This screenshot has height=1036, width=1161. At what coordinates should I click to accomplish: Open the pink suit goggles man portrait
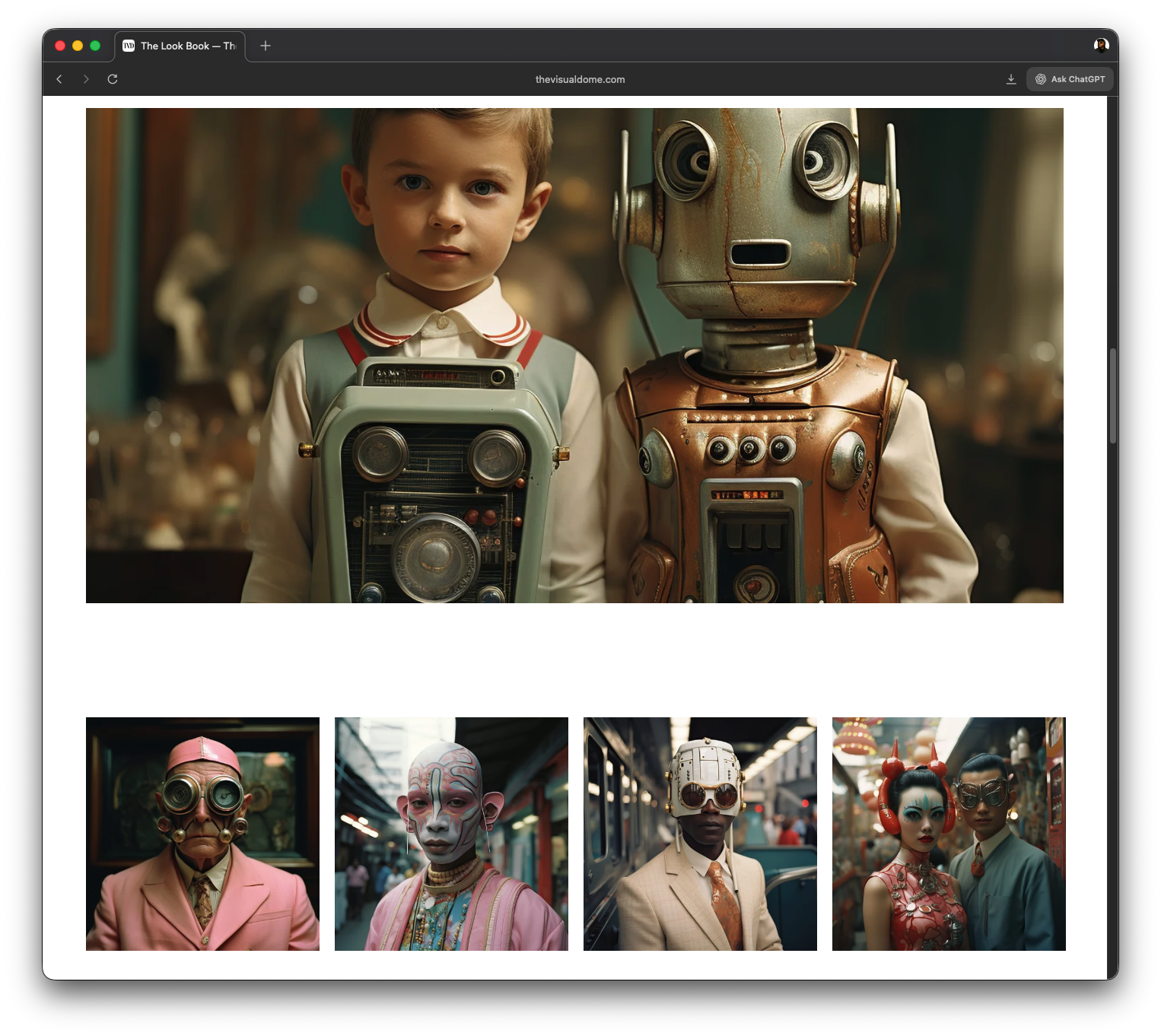click(202, 834)
